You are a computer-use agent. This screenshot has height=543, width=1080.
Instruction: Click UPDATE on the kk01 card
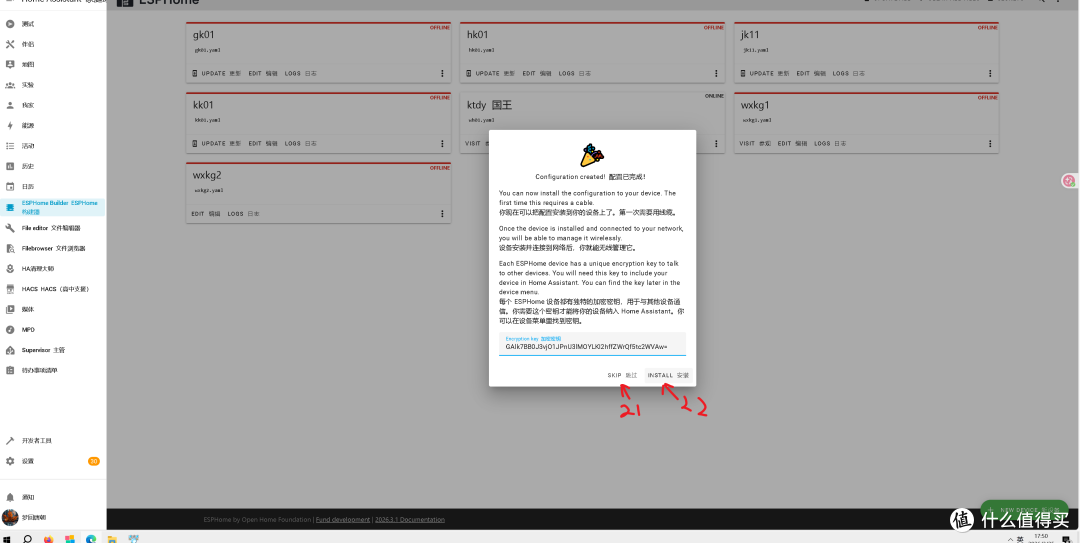pyautogui.click(x=221, y=143)
